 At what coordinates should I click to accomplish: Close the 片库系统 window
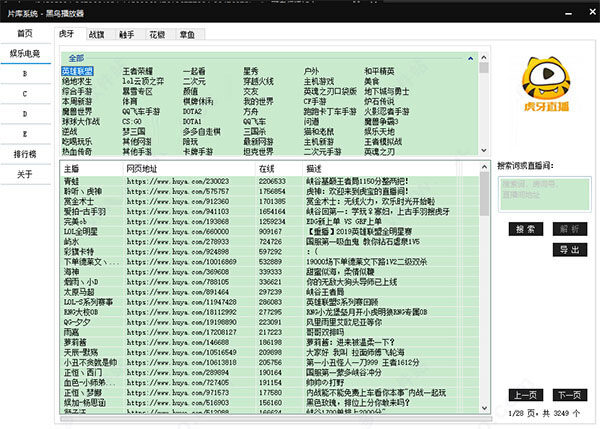[x=592, y=12]
